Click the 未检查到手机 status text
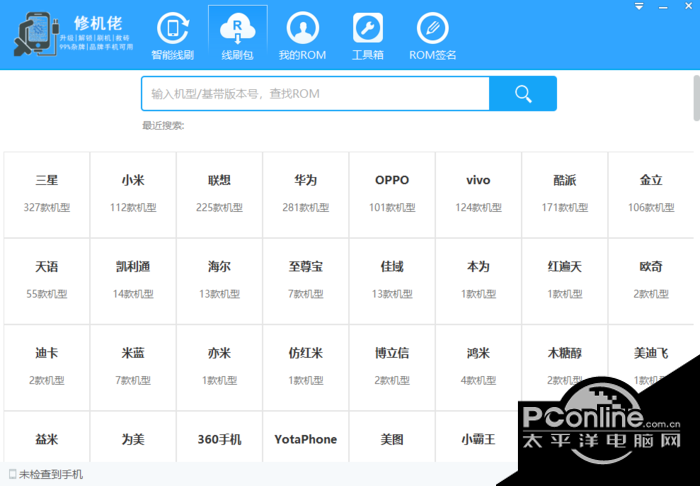The image size is (700, 486). click(50, 474)
